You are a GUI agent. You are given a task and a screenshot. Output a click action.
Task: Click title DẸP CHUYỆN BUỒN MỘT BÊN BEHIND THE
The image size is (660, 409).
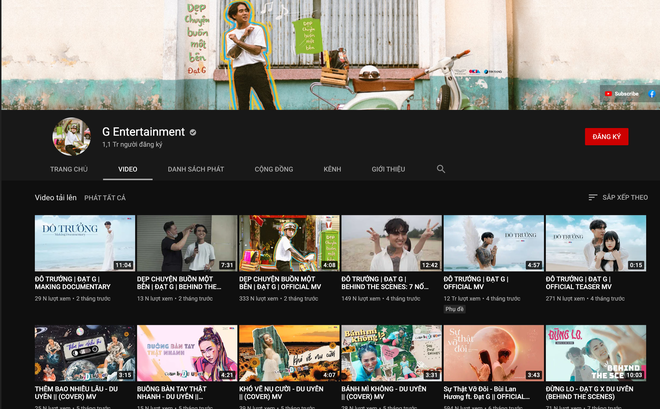pos(179,283)
